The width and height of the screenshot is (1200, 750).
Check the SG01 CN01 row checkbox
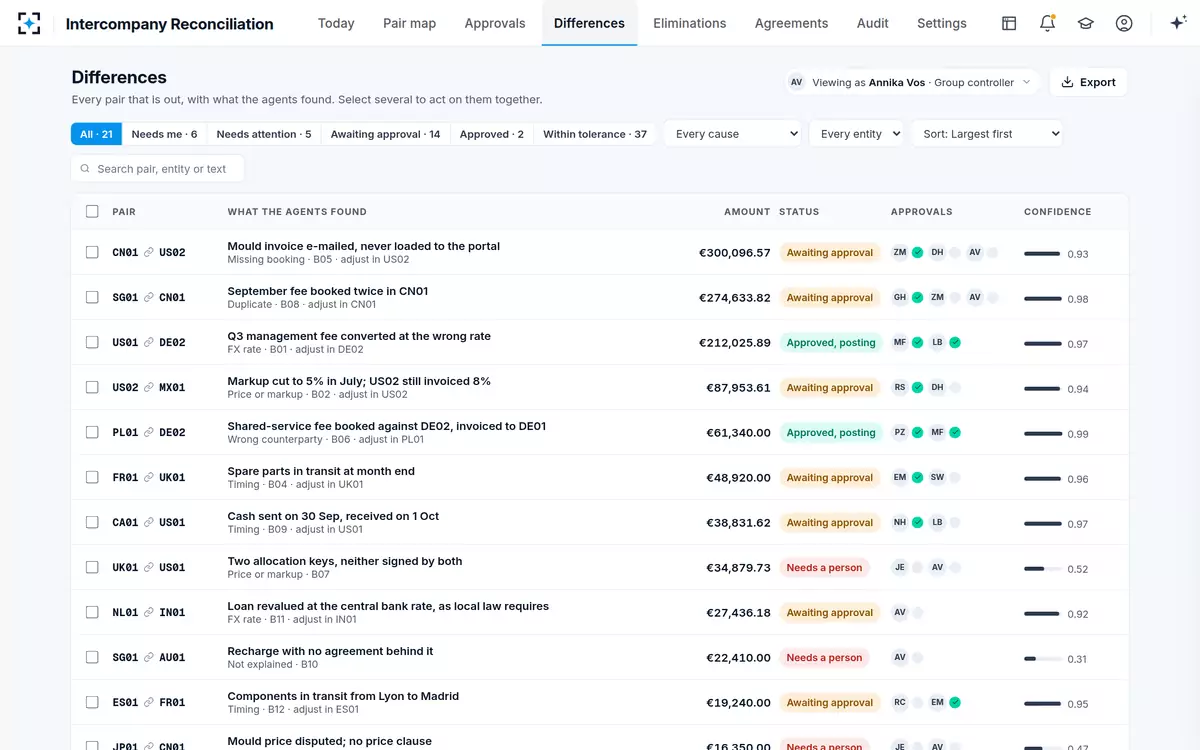[92, 297]
